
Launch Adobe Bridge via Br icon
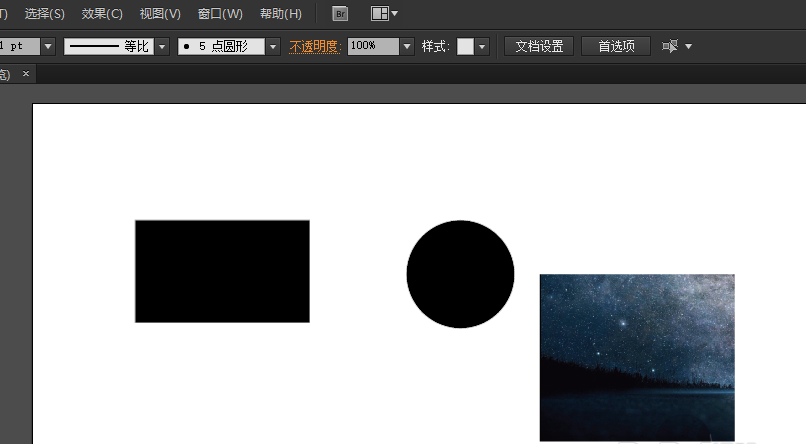pyautogui.click(x=340, y=14)
